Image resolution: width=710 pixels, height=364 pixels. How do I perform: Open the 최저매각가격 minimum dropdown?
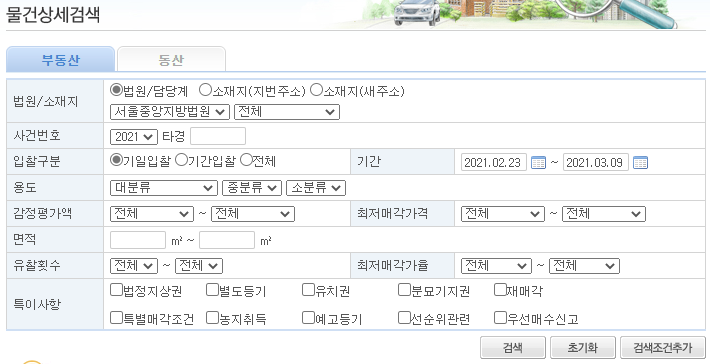[503, 214]
